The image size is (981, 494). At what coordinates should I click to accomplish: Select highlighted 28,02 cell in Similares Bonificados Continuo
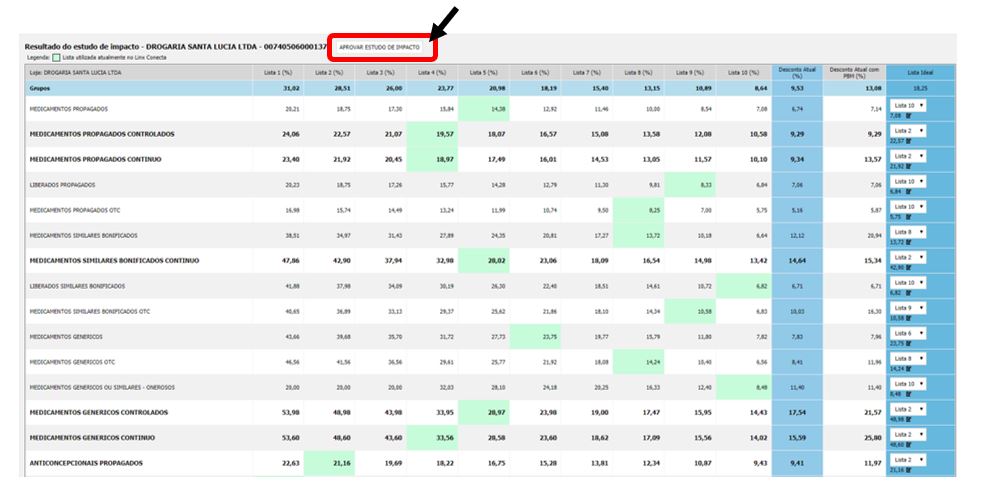point(483,260)
